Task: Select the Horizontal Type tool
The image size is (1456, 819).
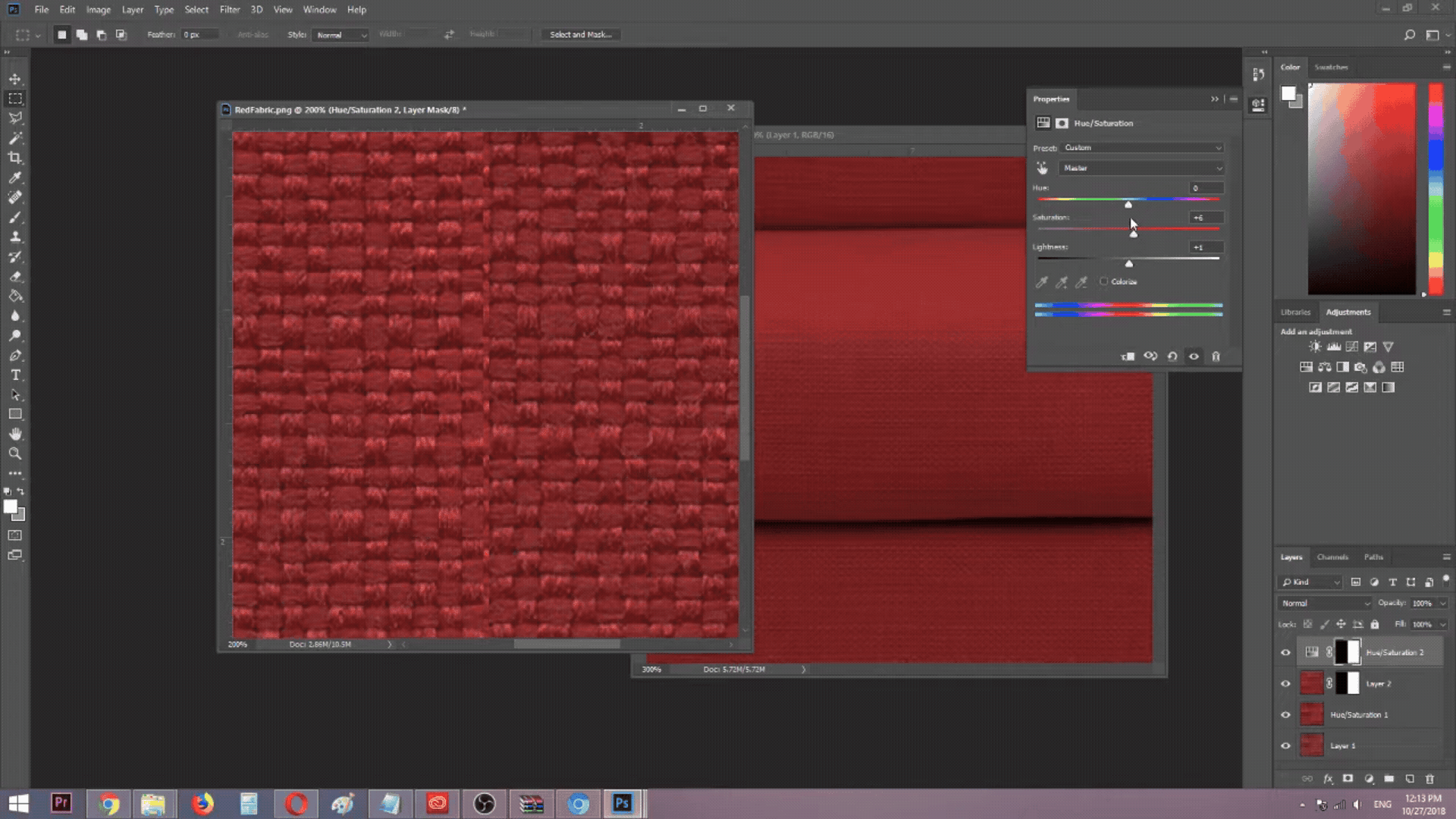Action: 15,375
